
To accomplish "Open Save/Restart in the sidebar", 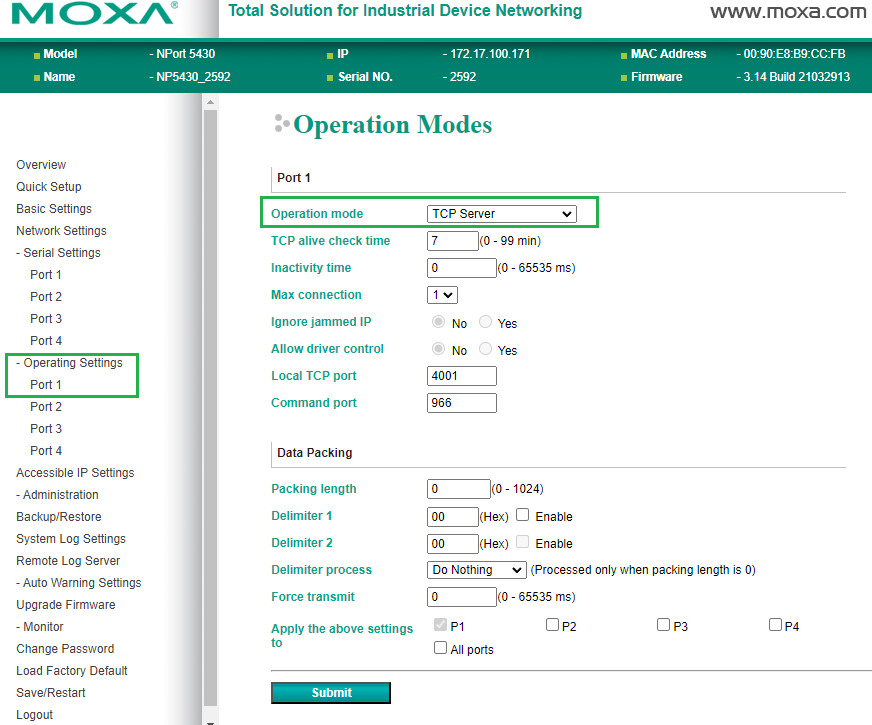I will (x=51, y=693).
